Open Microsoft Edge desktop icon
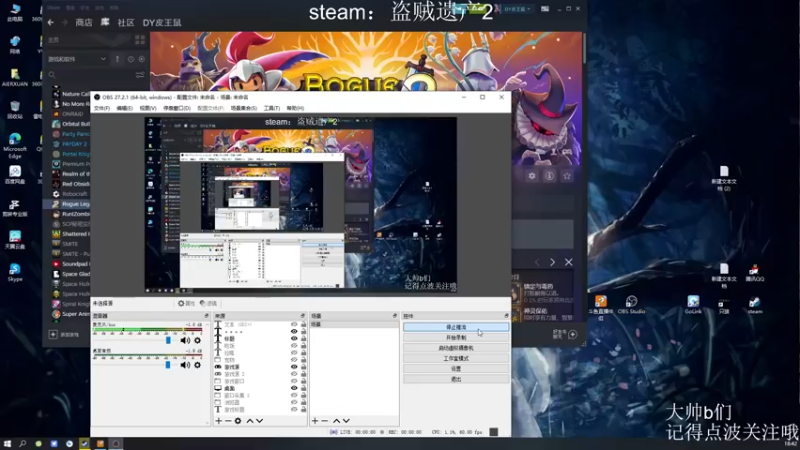800x450 pixels. [15, 145]
